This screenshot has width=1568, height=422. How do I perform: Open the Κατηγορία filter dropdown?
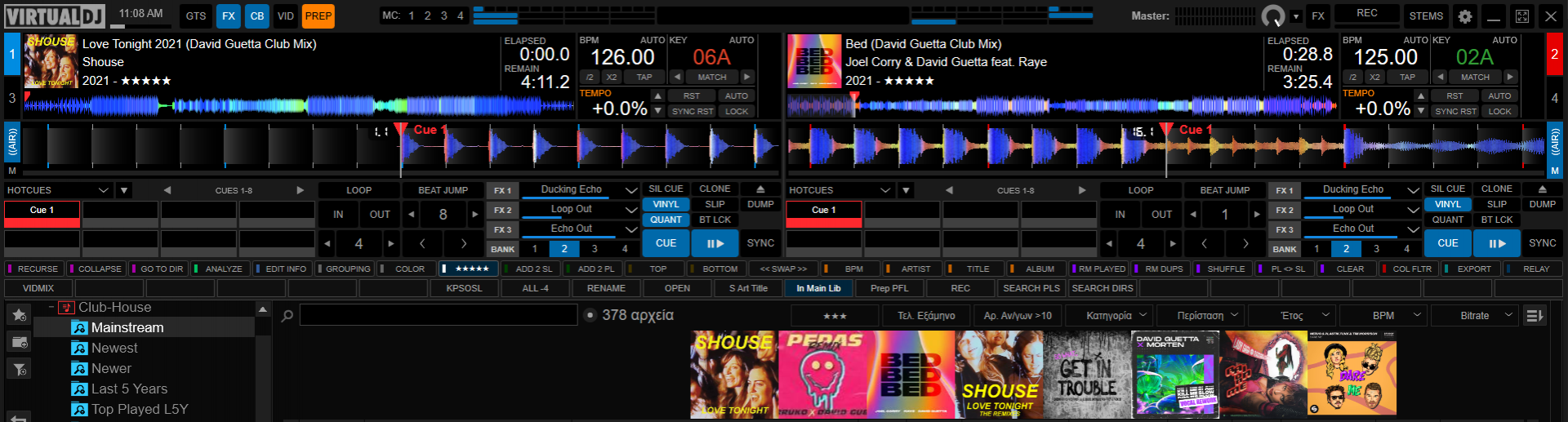(x=1116, y=316)
